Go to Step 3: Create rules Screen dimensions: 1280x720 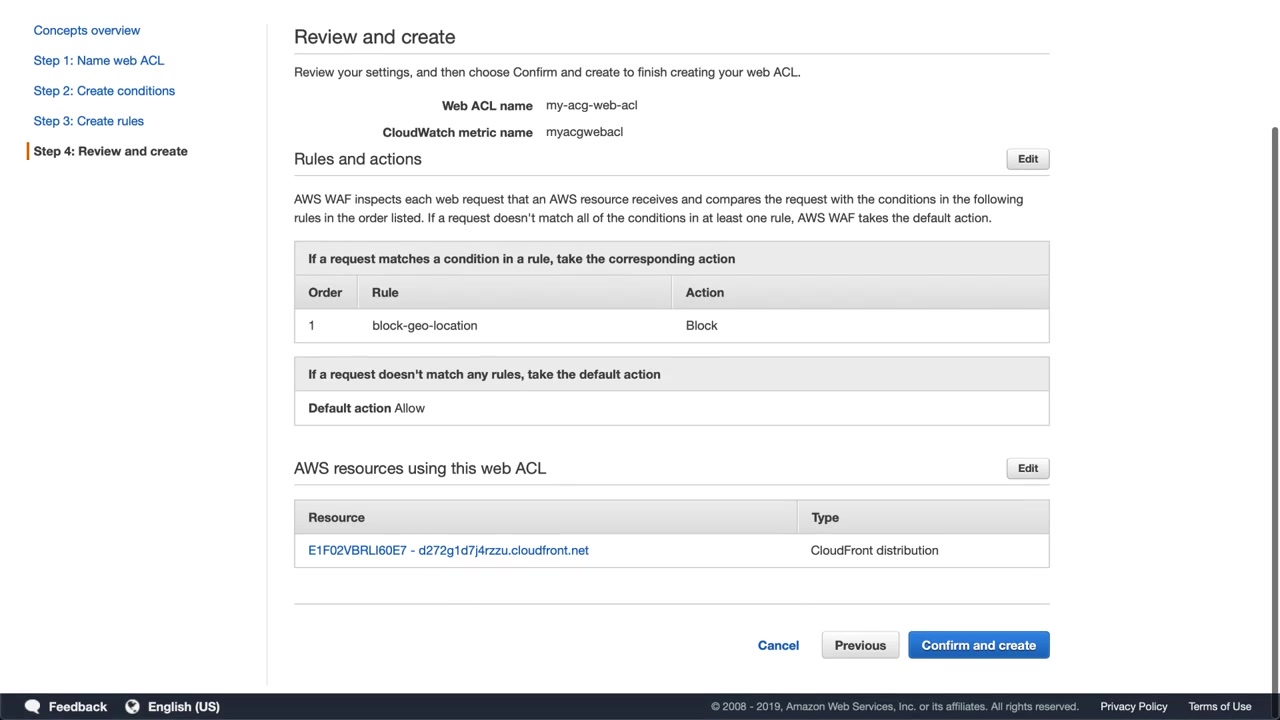point(89,121)
